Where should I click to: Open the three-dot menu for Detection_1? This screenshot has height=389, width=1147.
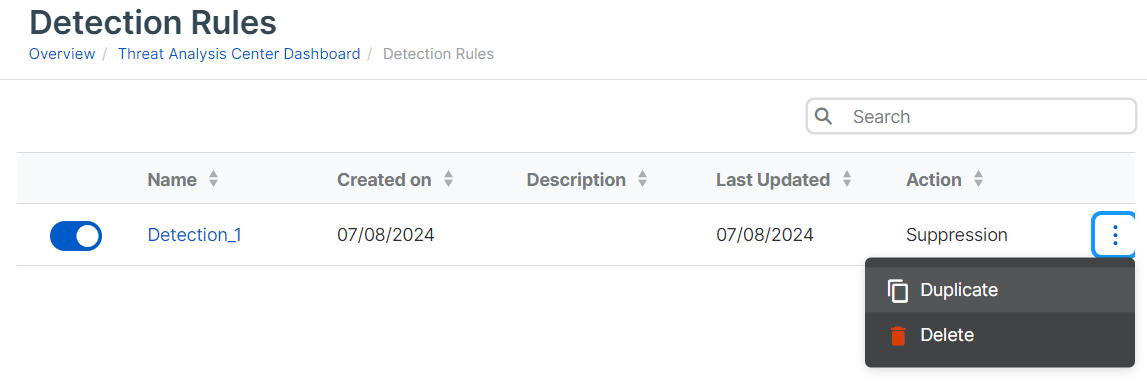click(x=1114, y=235)
